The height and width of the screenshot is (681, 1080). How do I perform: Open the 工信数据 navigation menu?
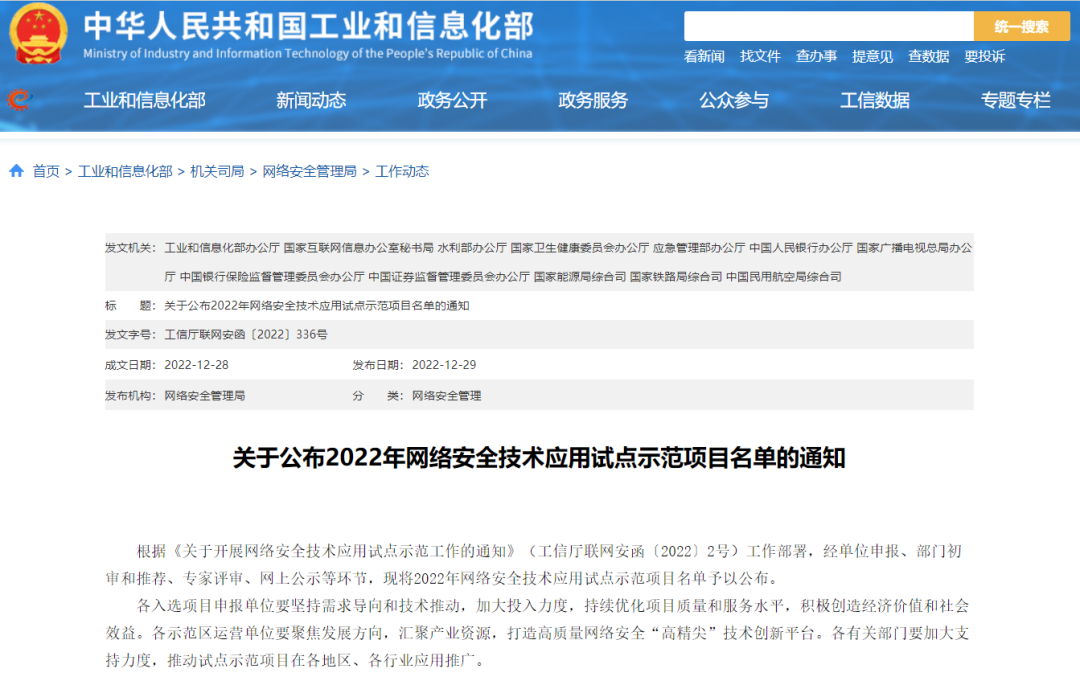tap(875, 100)
